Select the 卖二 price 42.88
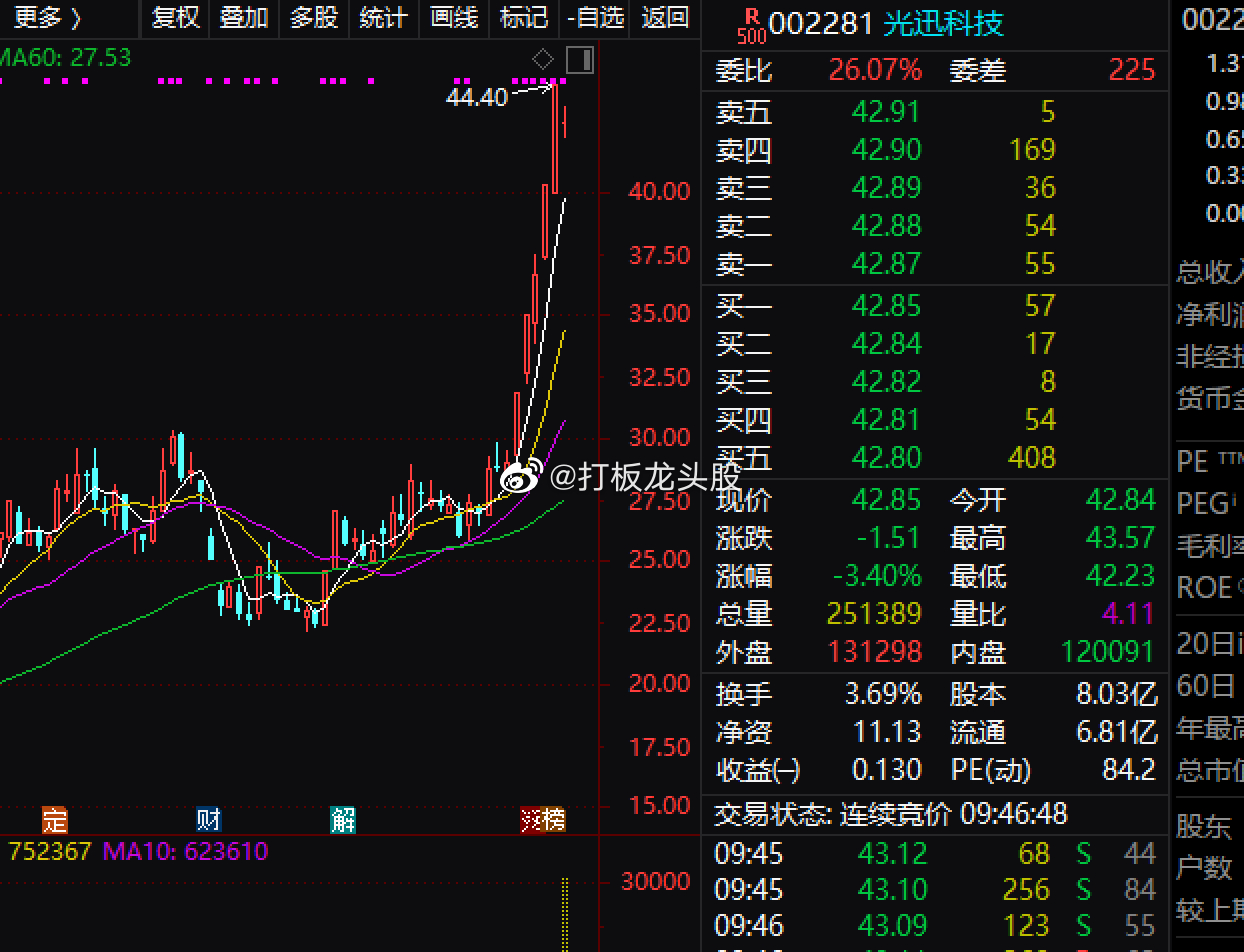 point(886,226)
